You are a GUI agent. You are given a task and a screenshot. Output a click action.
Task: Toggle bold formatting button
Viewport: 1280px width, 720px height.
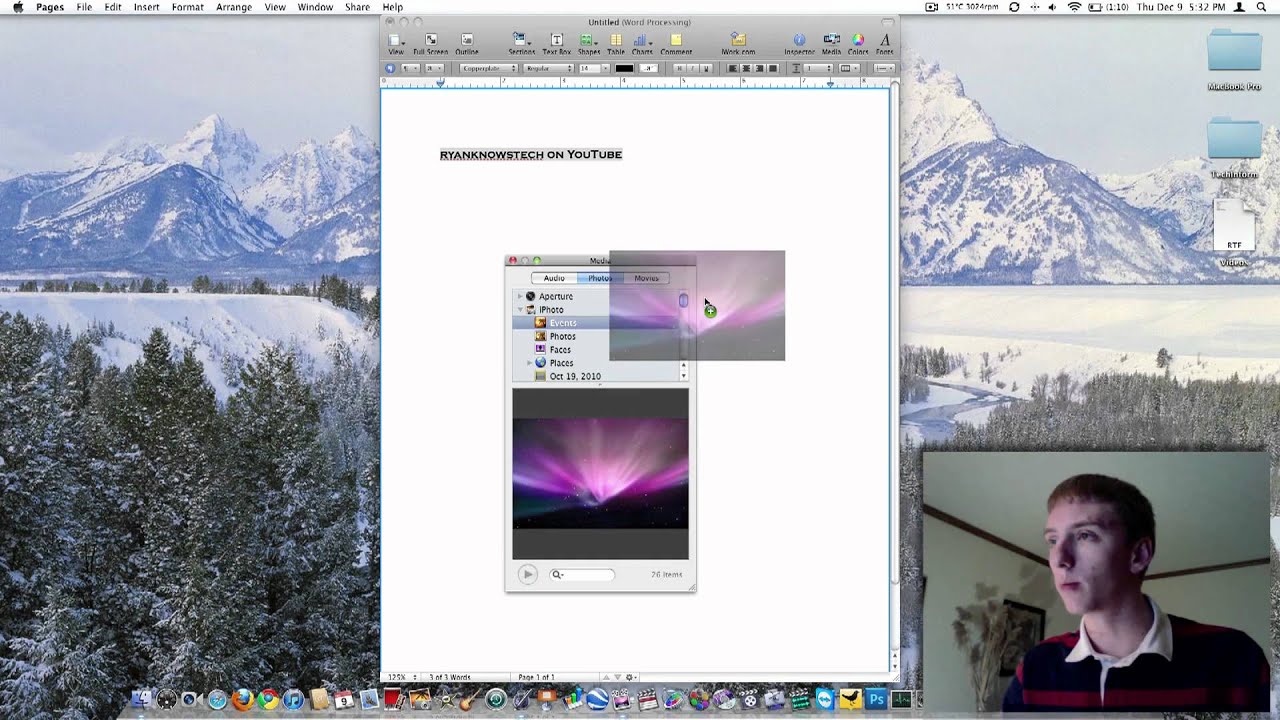679,68
